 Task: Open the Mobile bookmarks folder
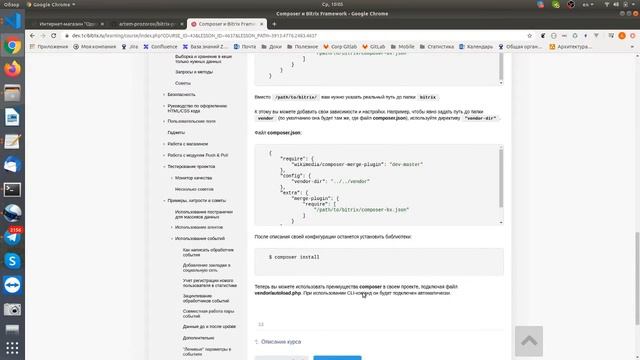pyautogui.click(x=402, y=47)
